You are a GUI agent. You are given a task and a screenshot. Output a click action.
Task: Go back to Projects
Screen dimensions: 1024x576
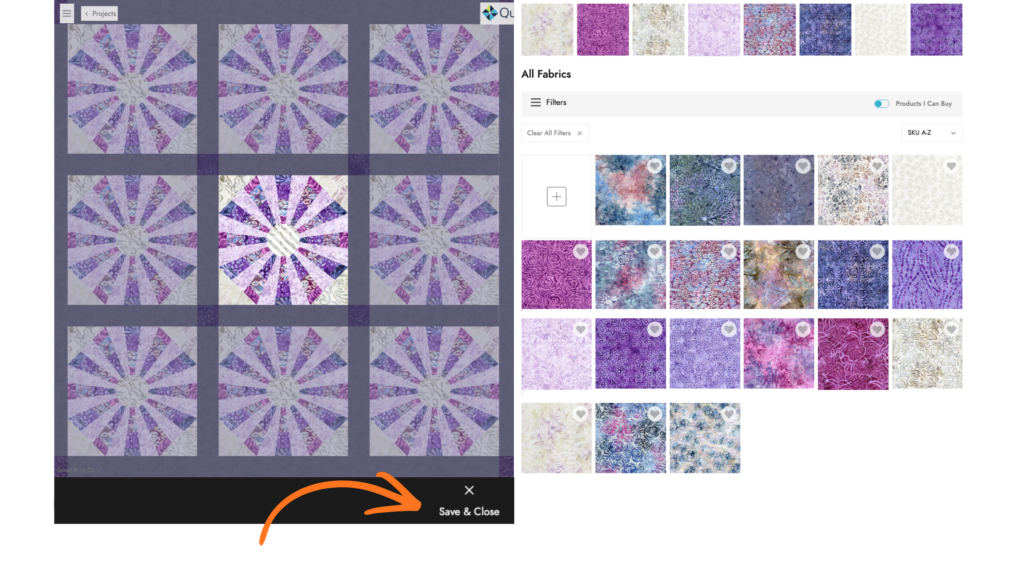point(99,13)
